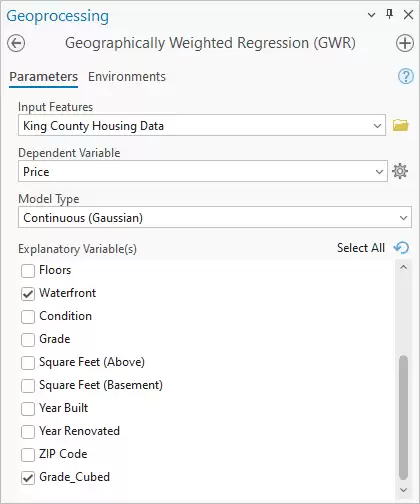Check the Square Feet (Basement) variable

click(x=28, y=386)
